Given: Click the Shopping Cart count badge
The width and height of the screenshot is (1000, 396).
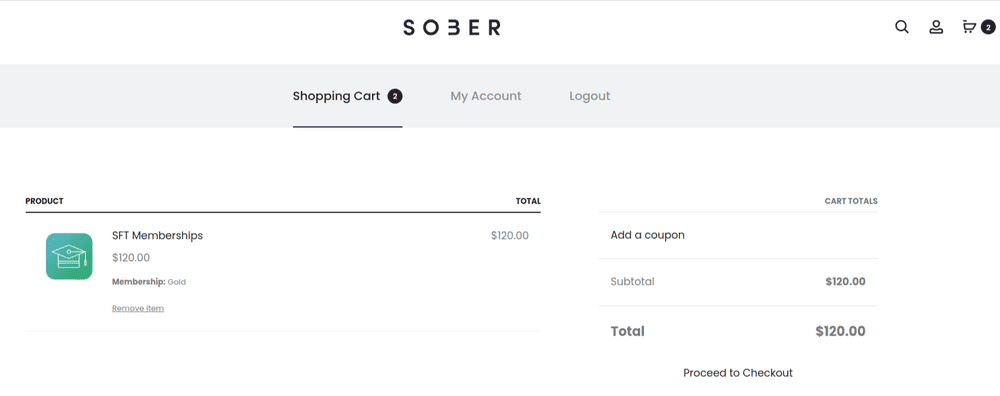Looking at the screenshot, I should 395,96.
